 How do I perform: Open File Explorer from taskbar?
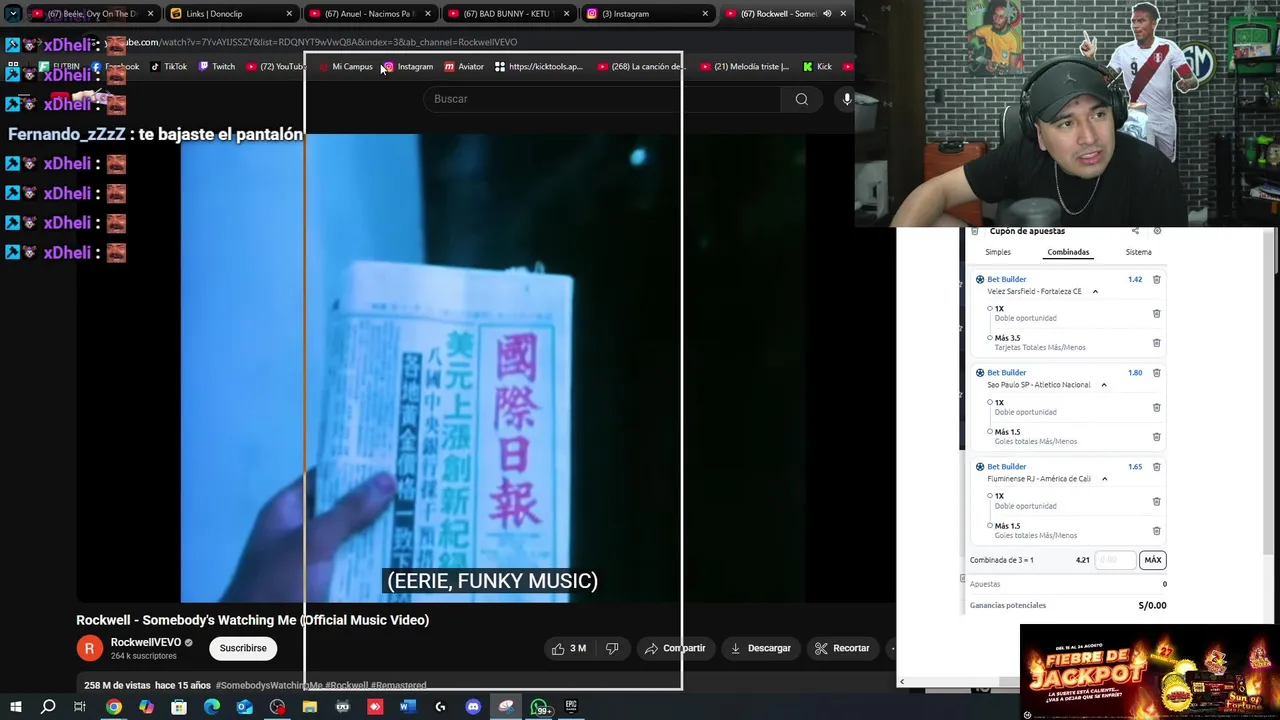click(310, 707)
